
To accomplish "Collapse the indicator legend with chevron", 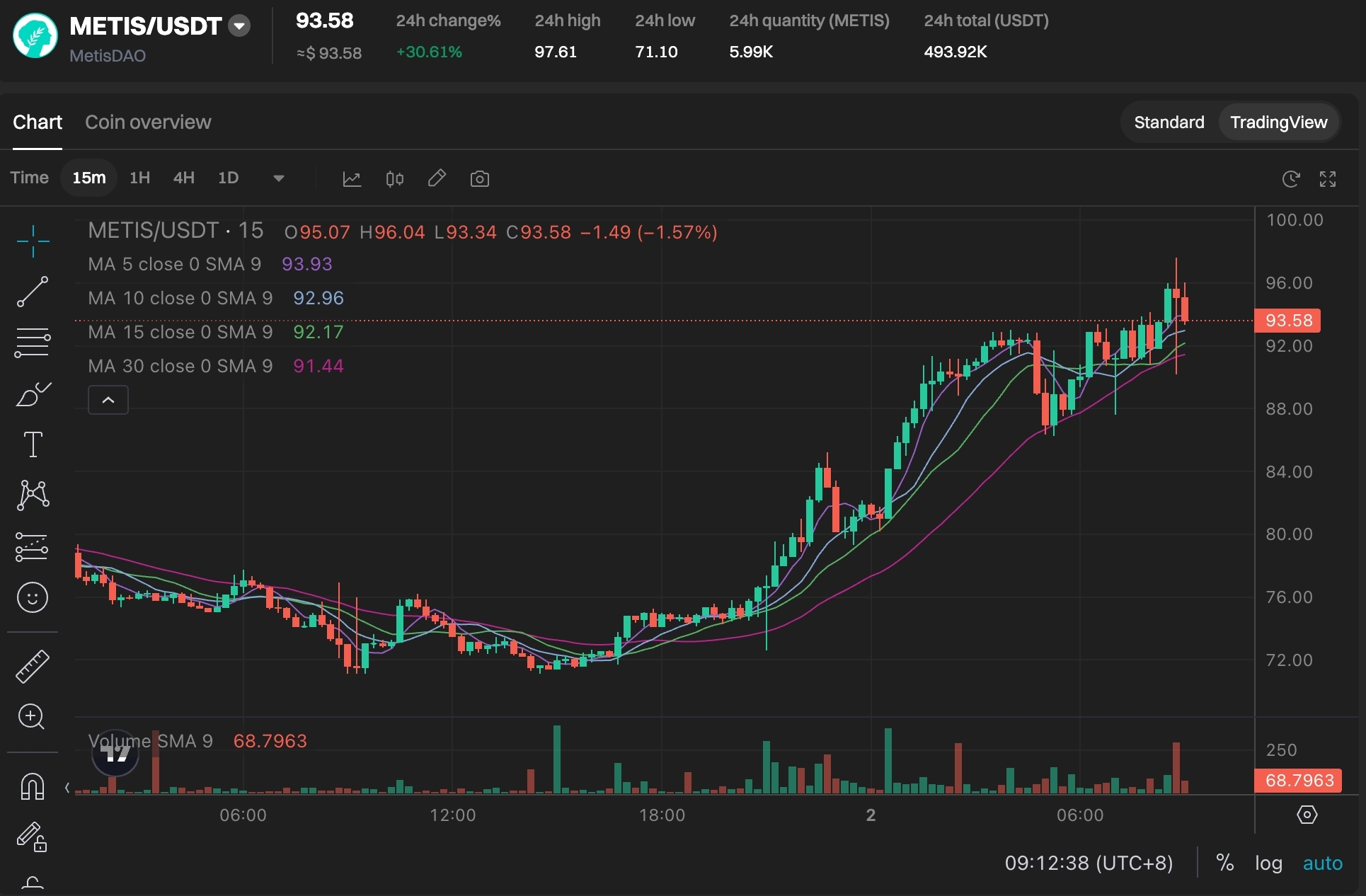I will click(108, 400).
